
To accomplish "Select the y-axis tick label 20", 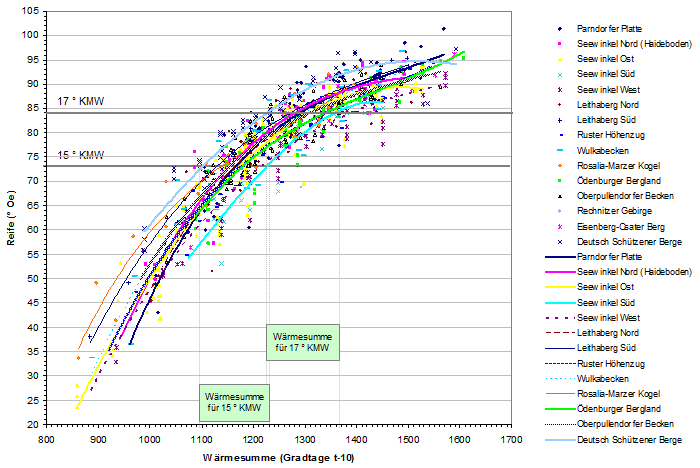I will [34, 425].
